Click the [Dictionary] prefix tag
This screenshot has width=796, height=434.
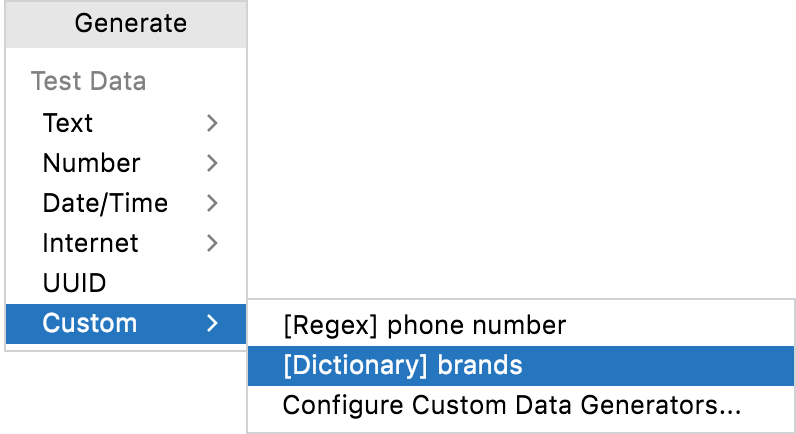355,366
